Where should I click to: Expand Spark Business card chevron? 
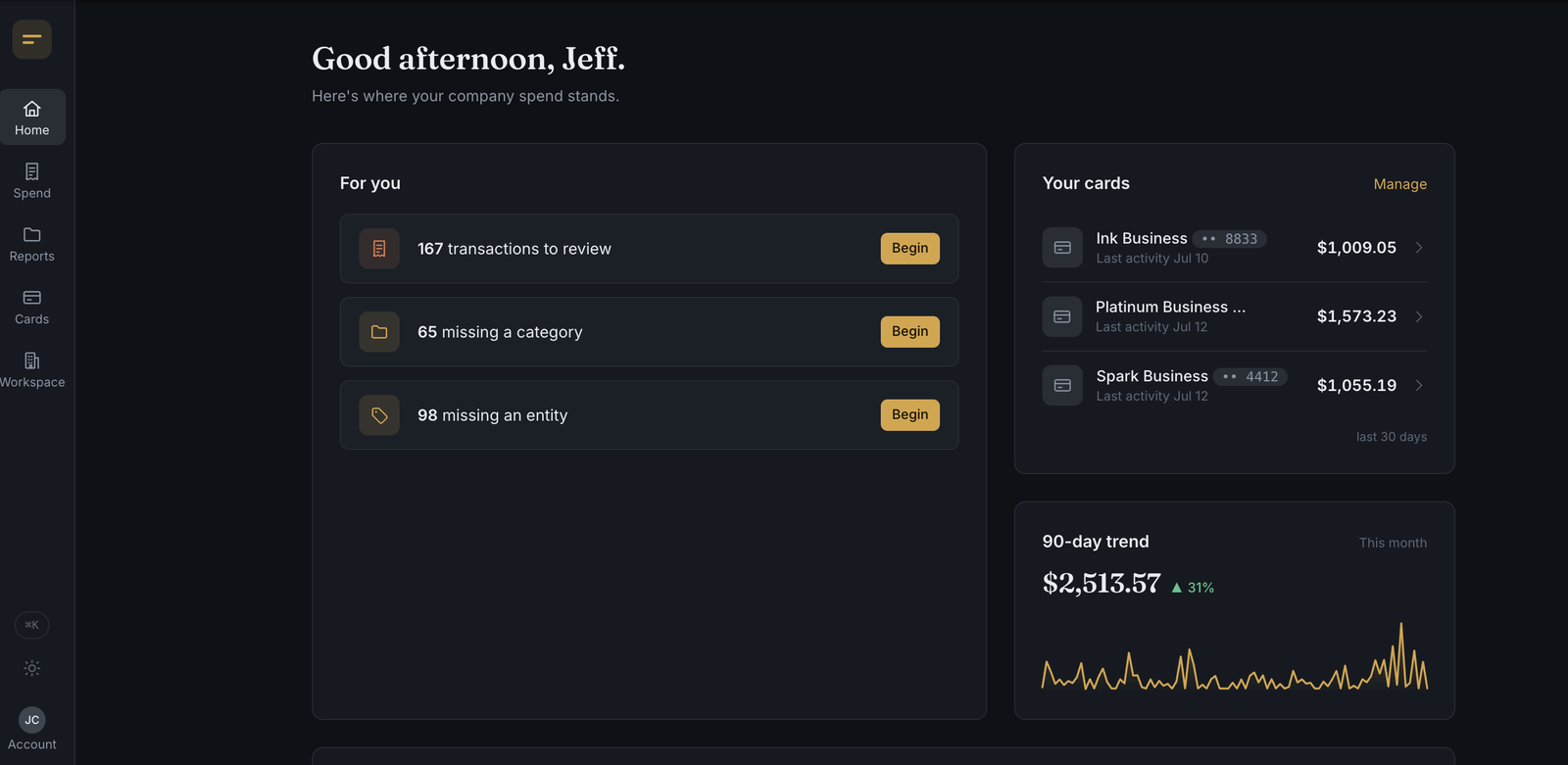click(x=1419, y=386)
